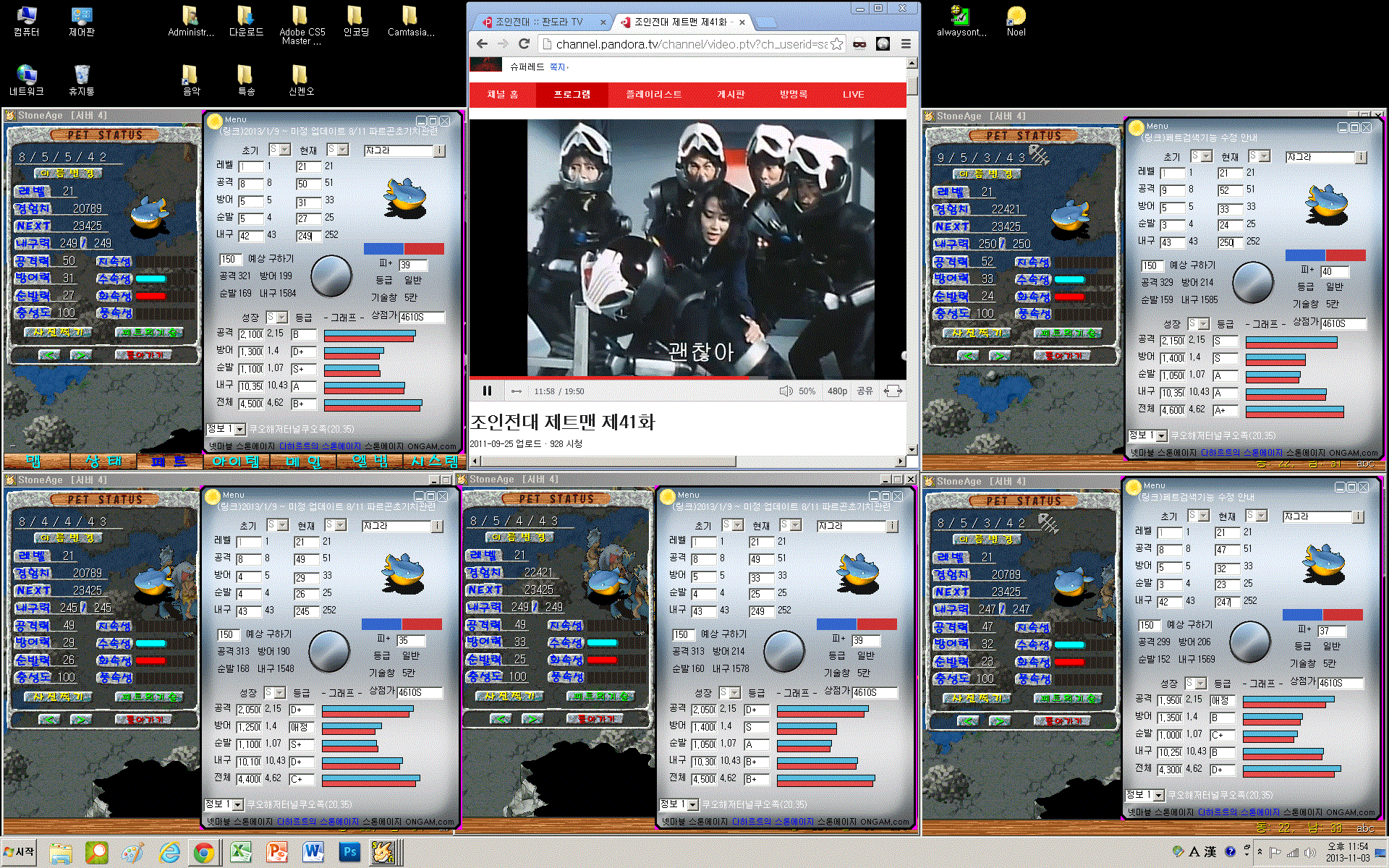
Task: Launch Photoshop from the taskbar
Action: [x=349, y=852]
